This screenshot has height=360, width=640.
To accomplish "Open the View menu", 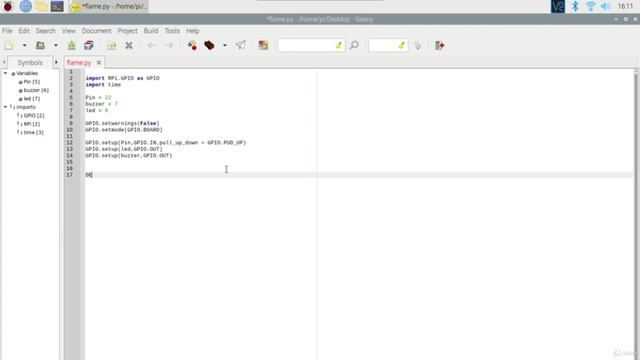I will (69, 31).
